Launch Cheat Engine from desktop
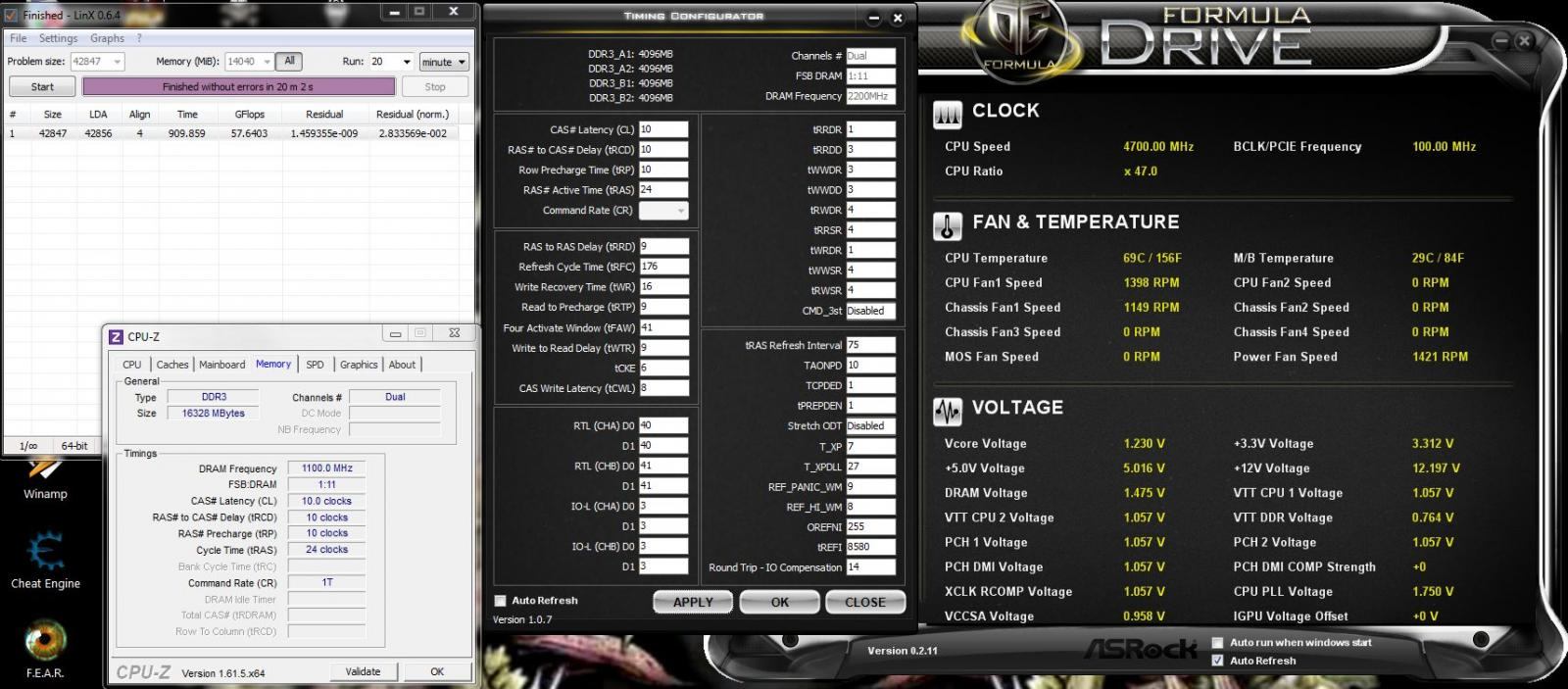The image size is (1568, 689). pos(45,560)
